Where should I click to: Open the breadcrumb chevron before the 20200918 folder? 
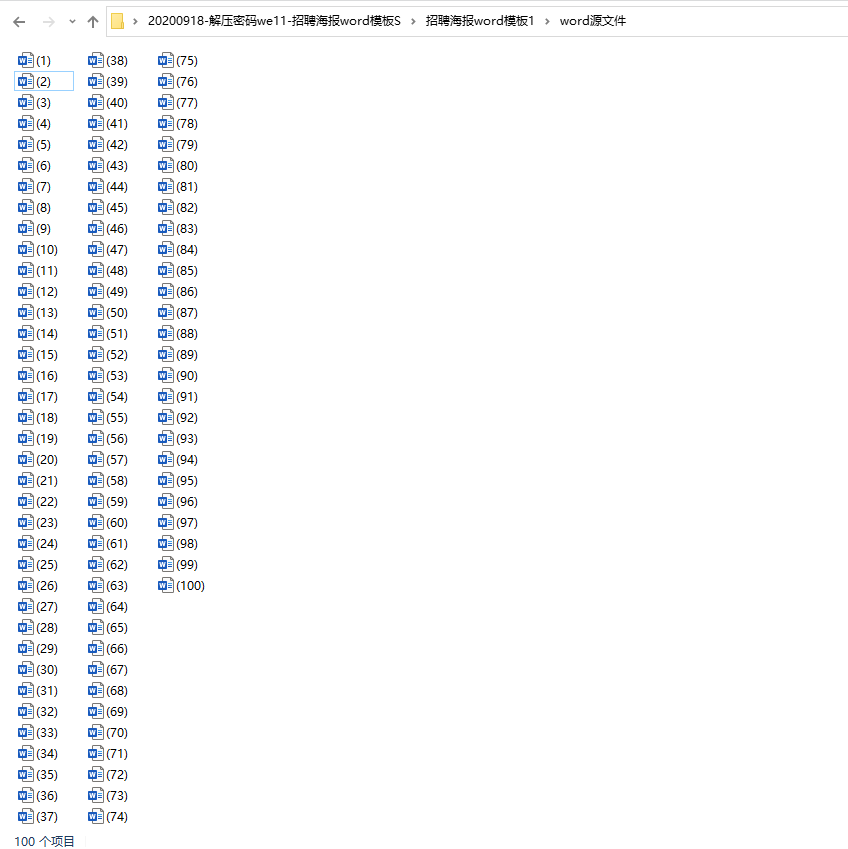point(135,21)
